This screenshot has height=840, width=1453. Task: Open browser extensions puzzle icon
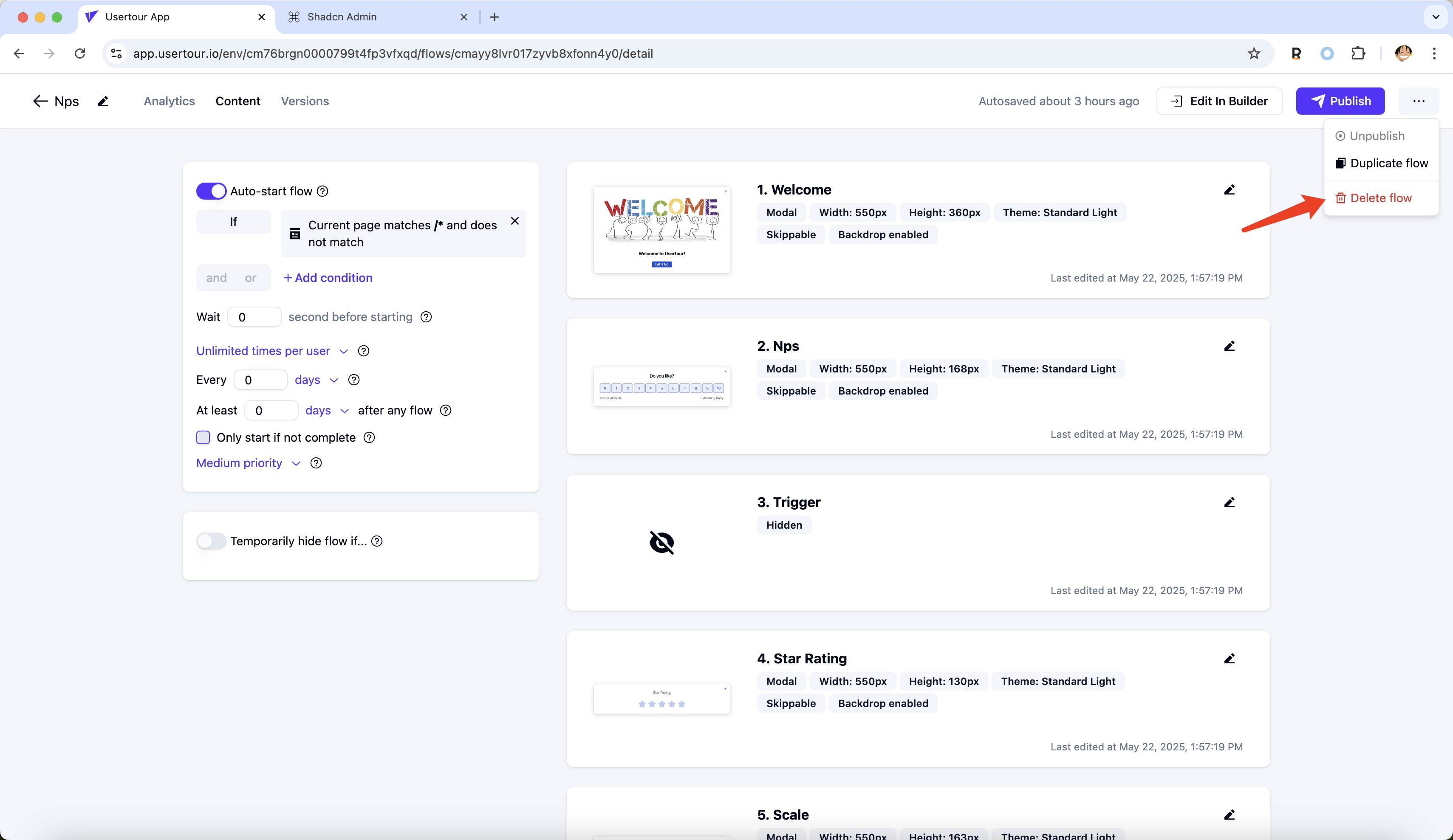coord(1358,54)
